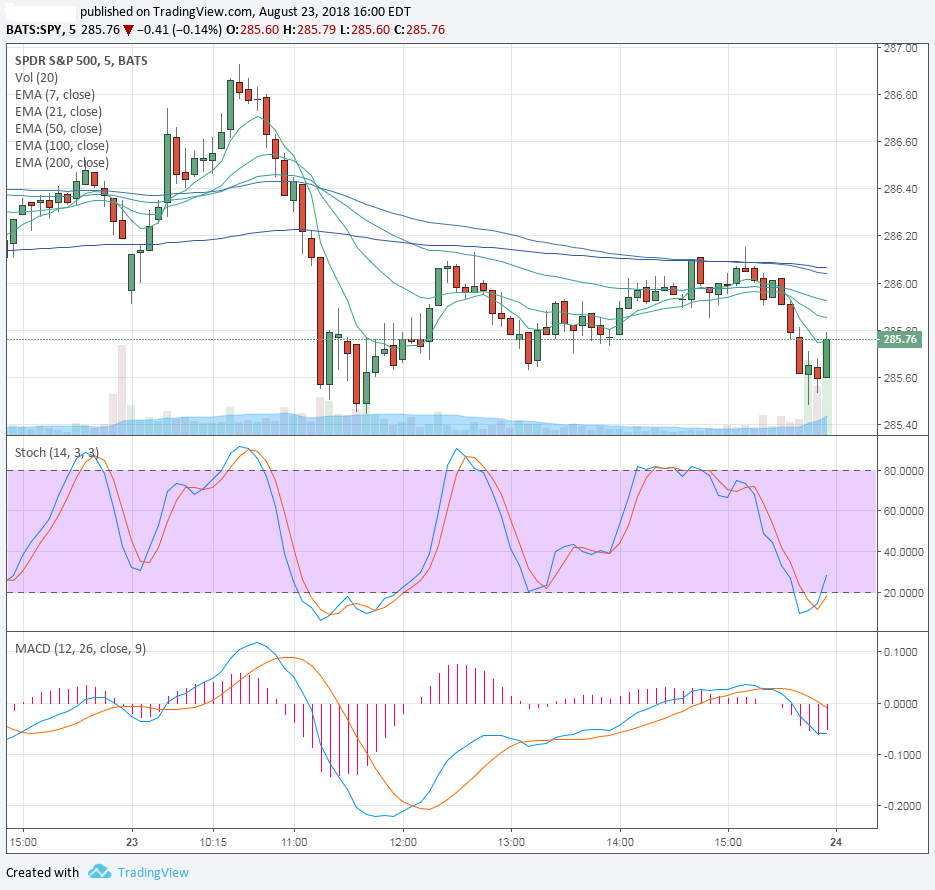This screenshot has height=890, width=935.
Task: Click the 80.0000 Stochastic axis label
Action: pyautogui.click(x=904, y=471)
